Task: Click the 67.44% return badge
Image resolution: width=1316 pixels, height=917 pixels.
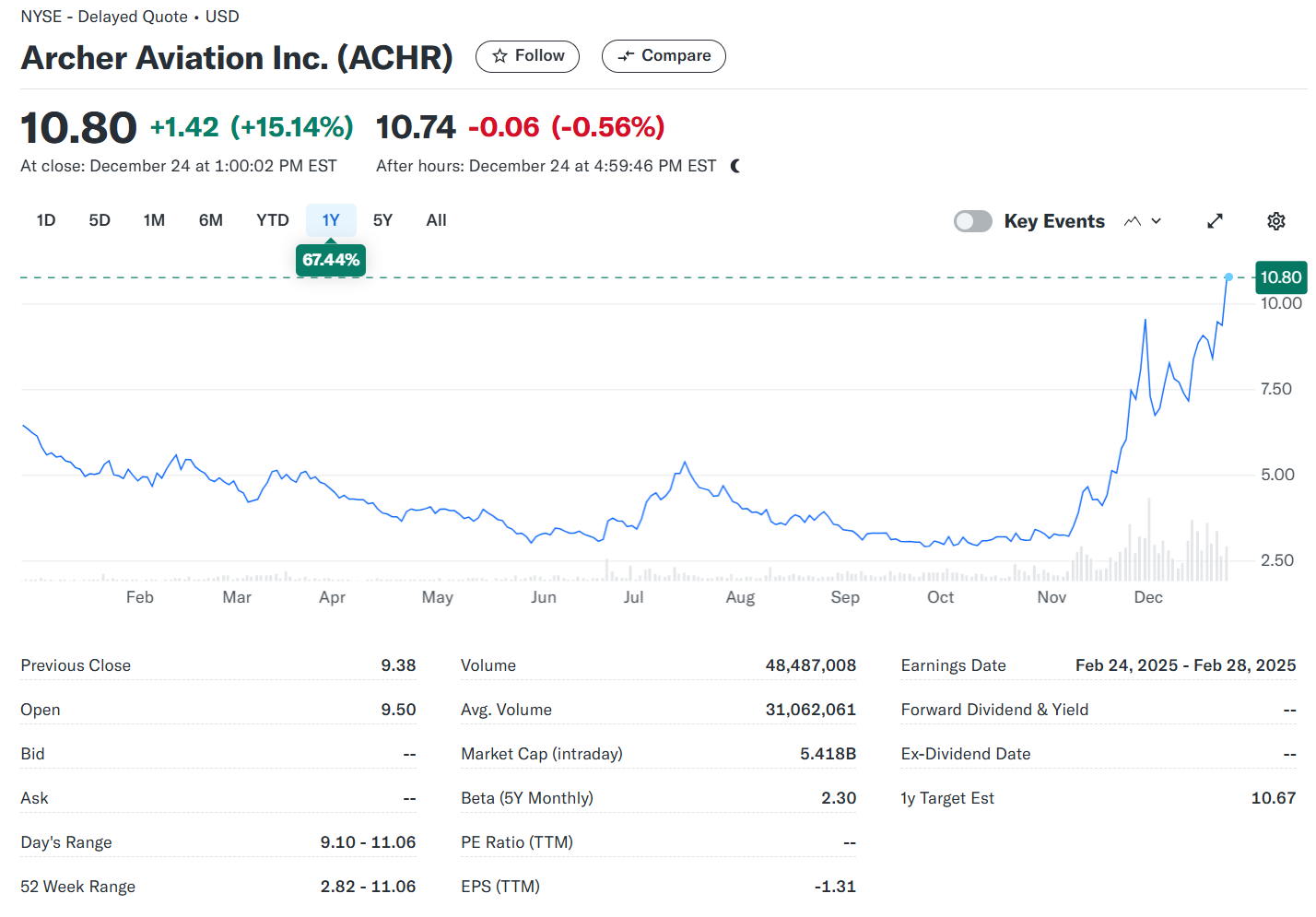Action: point(331,260)
